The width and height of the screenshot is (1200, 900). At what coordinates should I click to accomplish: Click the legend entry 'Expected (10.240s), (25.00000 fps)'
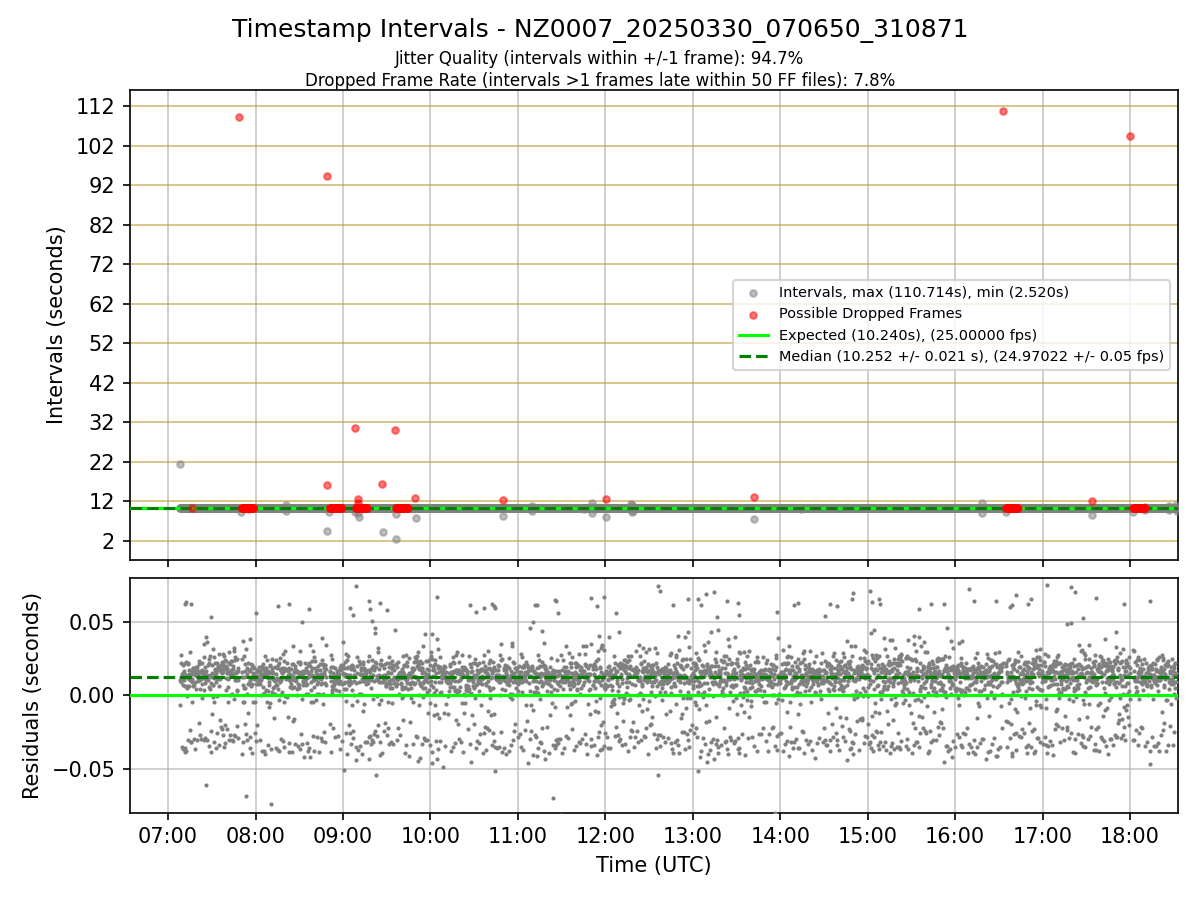point(908,335)
